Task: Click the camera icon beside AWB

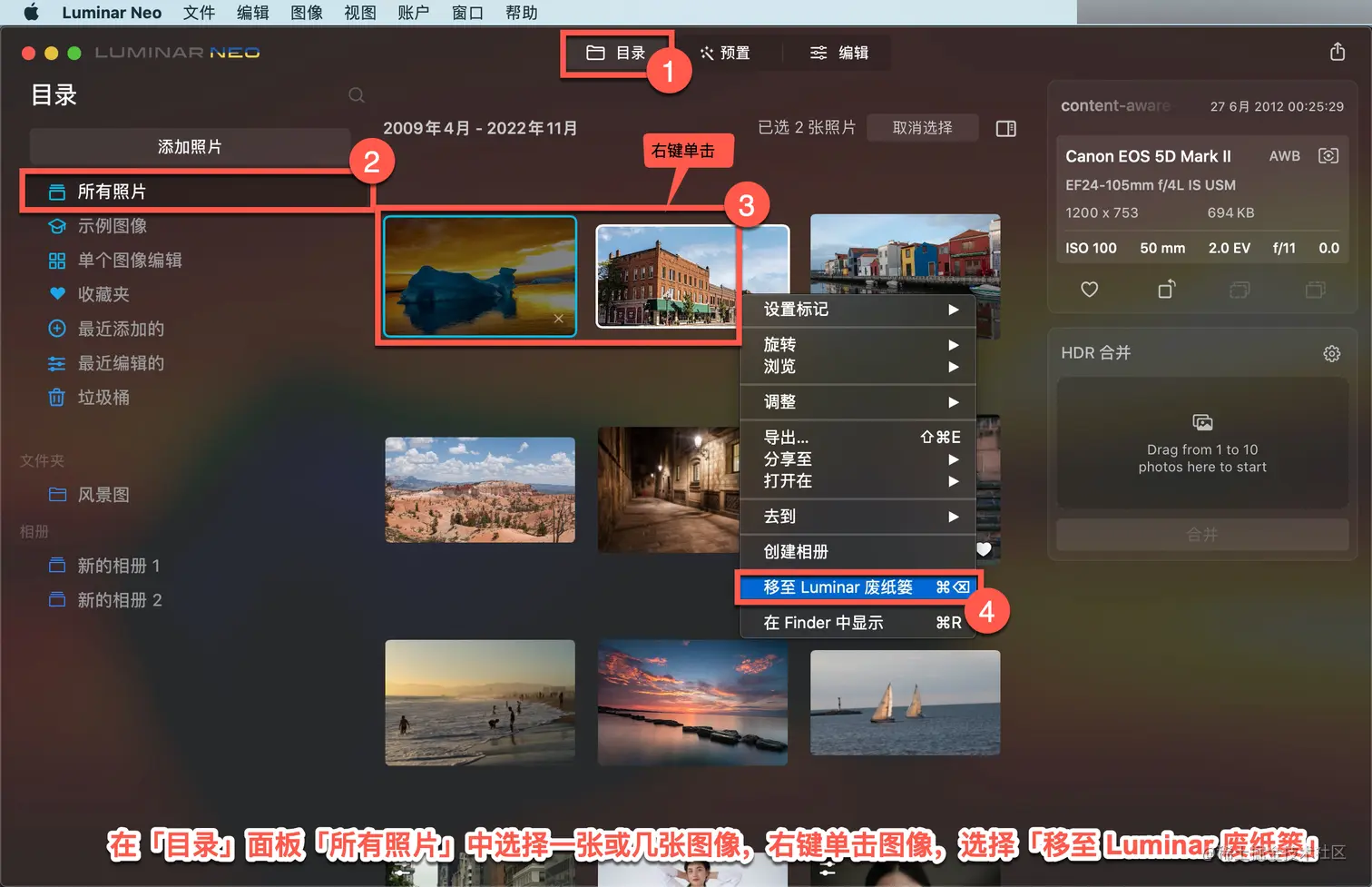Action: click(1328, 156)
